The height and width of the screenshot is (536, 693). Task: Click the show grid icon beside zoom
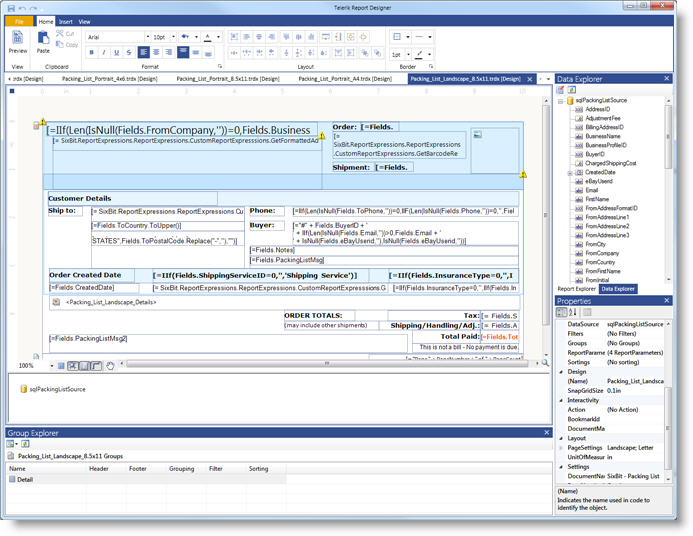(x=61, y=366)
